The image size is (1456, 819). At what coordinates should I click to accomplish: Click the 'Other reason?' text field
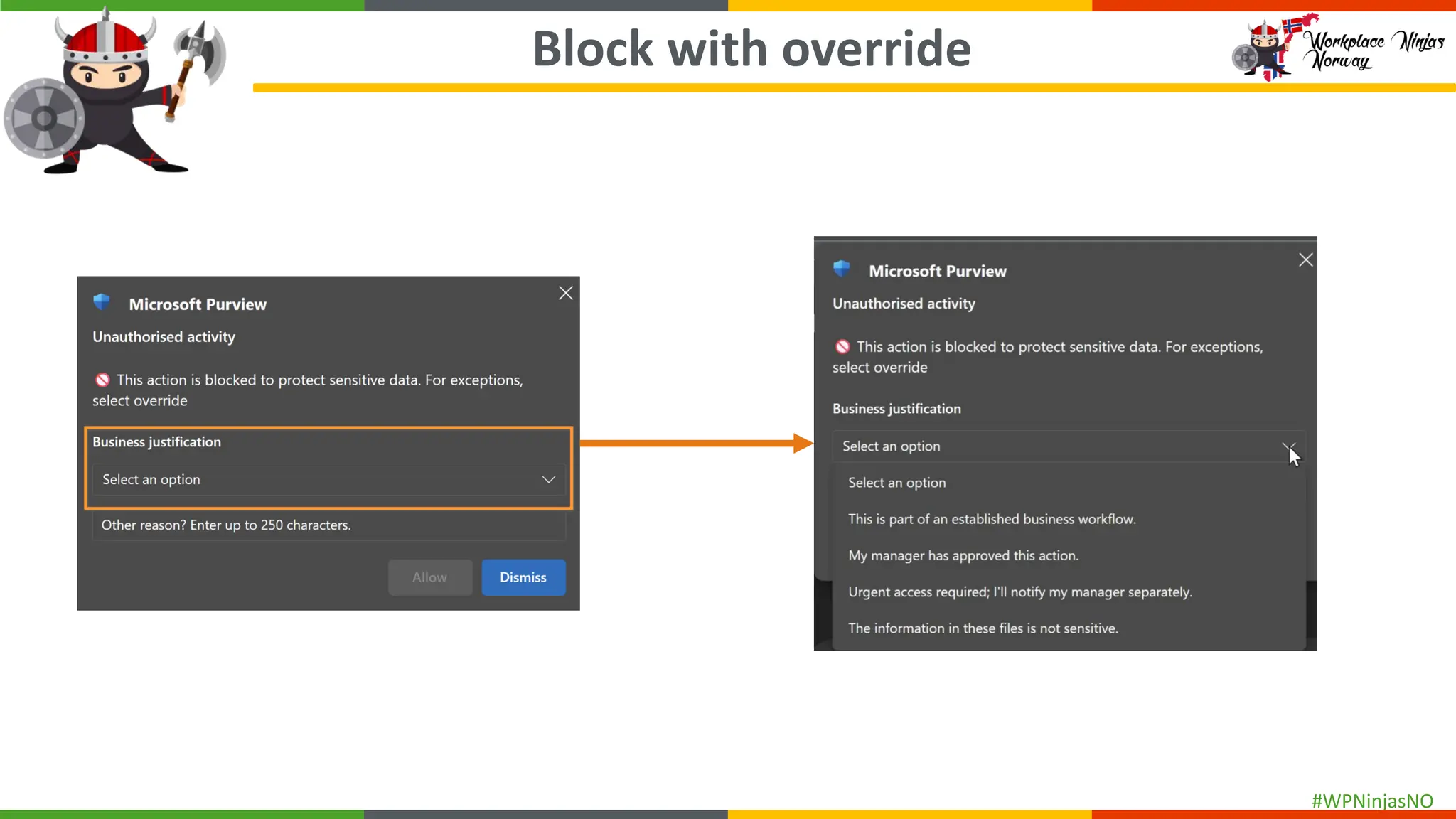(327, 525)
